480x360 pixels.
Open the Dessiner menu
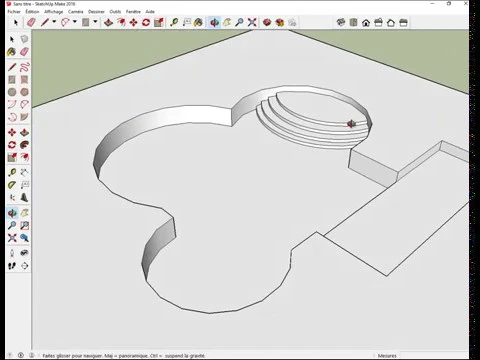96,12
